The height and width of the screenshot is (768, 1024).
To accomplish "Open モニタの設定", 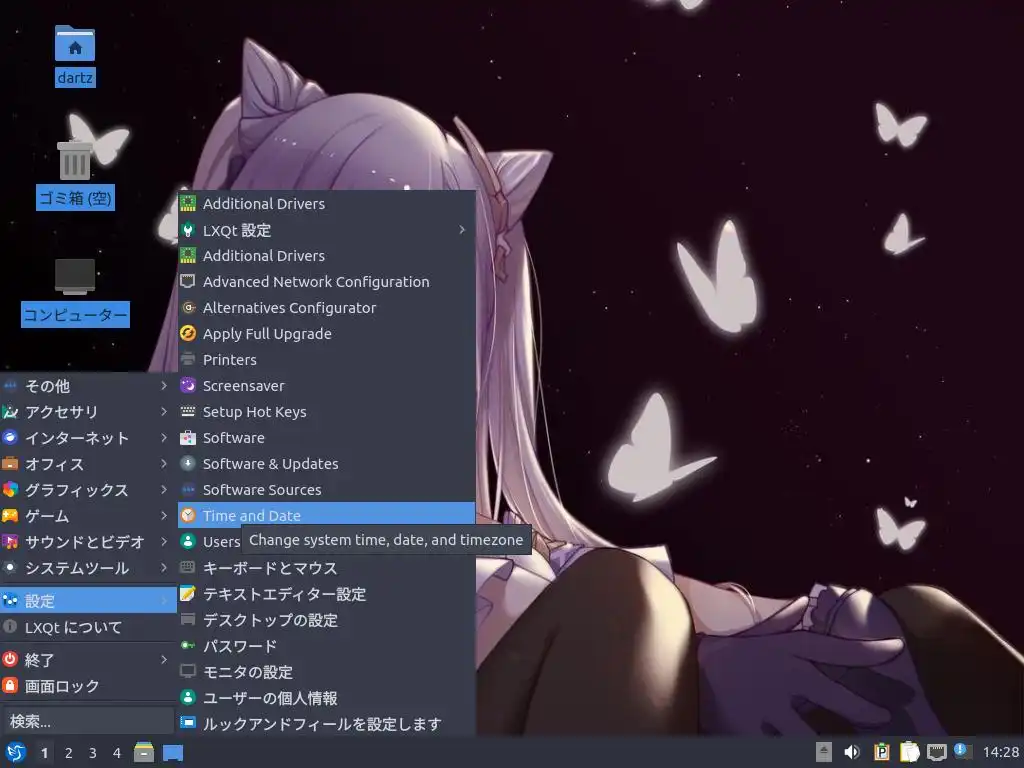I will click(x=327, y=672).
